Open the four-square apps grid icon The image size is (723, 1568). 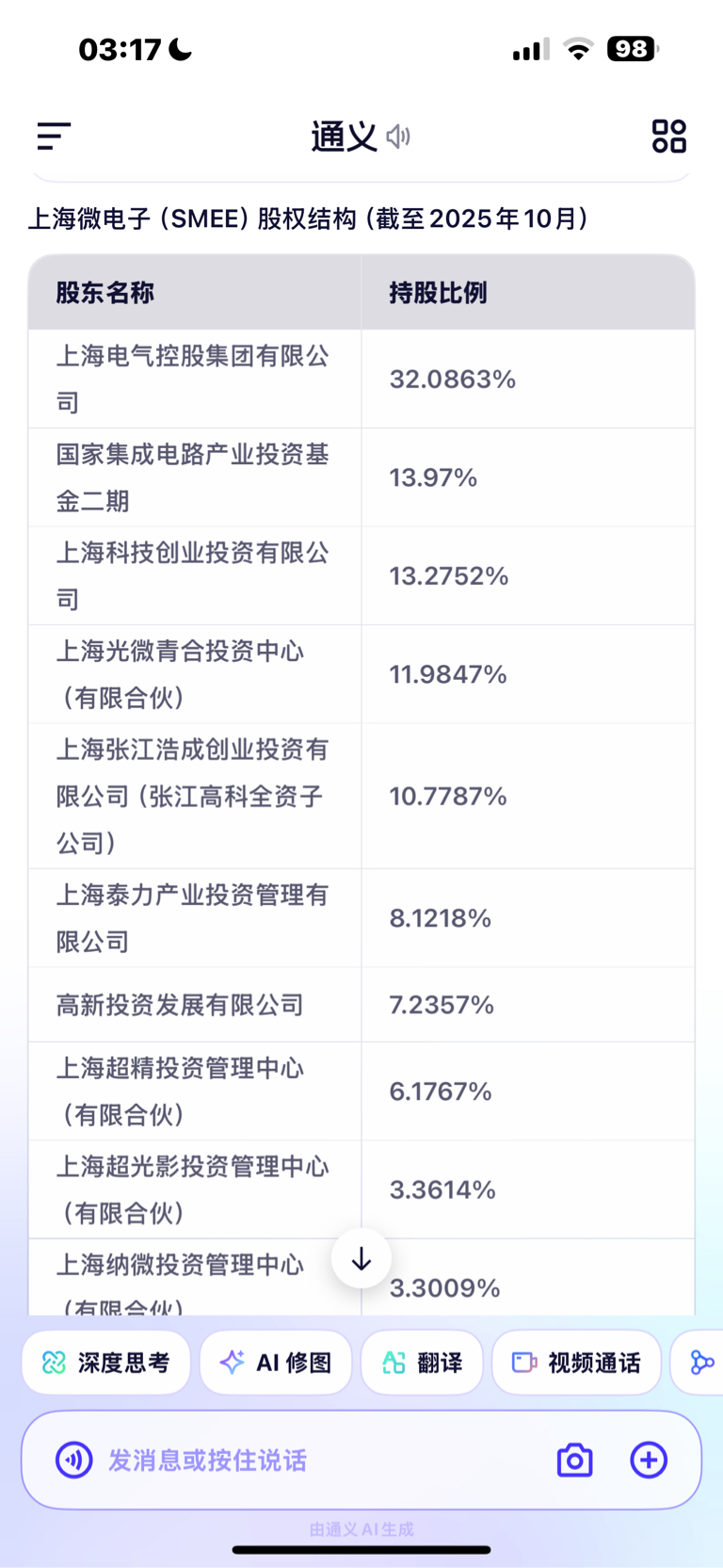coord(668,137)
